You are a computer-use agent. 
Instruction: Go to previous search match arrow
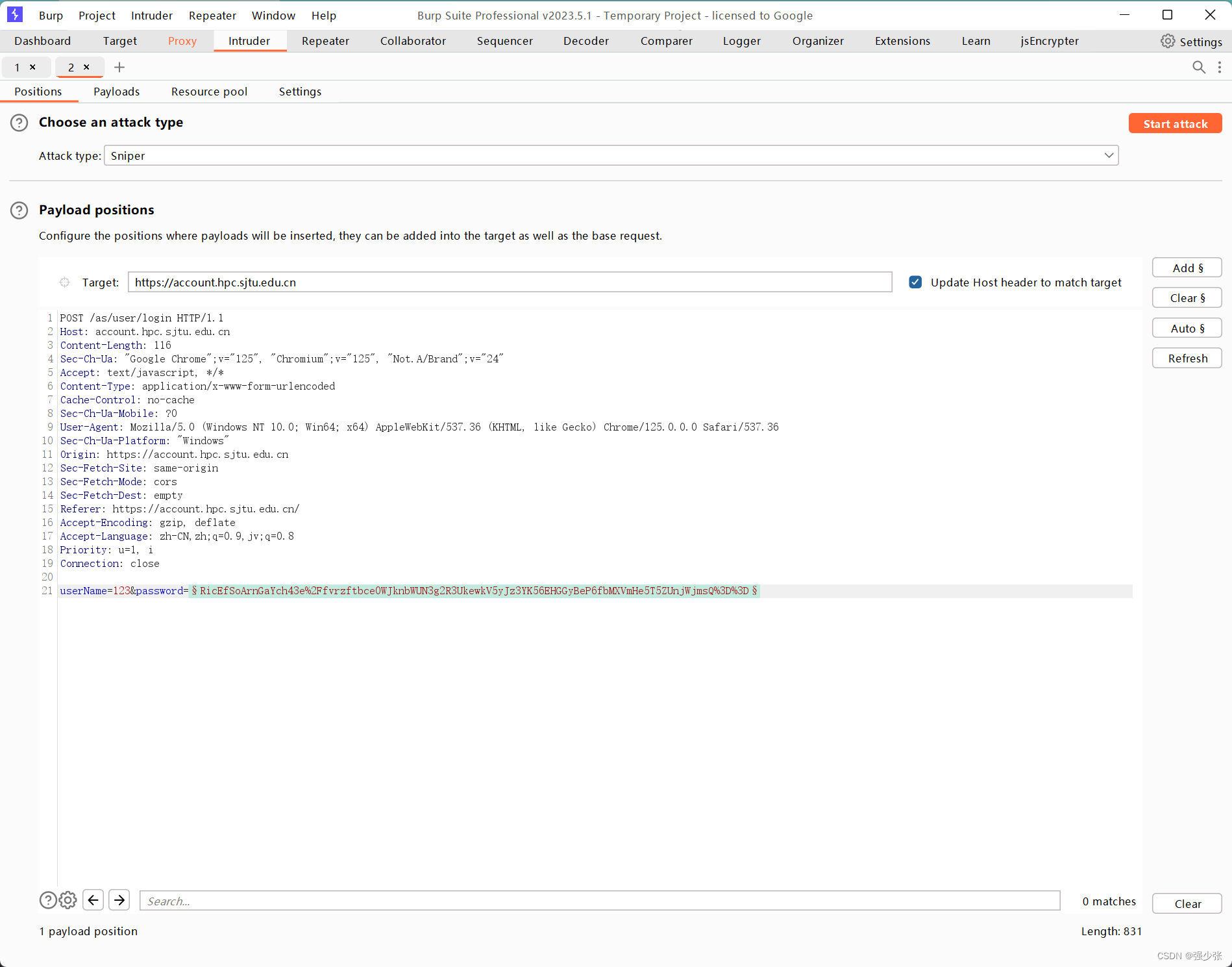(93, 900)
